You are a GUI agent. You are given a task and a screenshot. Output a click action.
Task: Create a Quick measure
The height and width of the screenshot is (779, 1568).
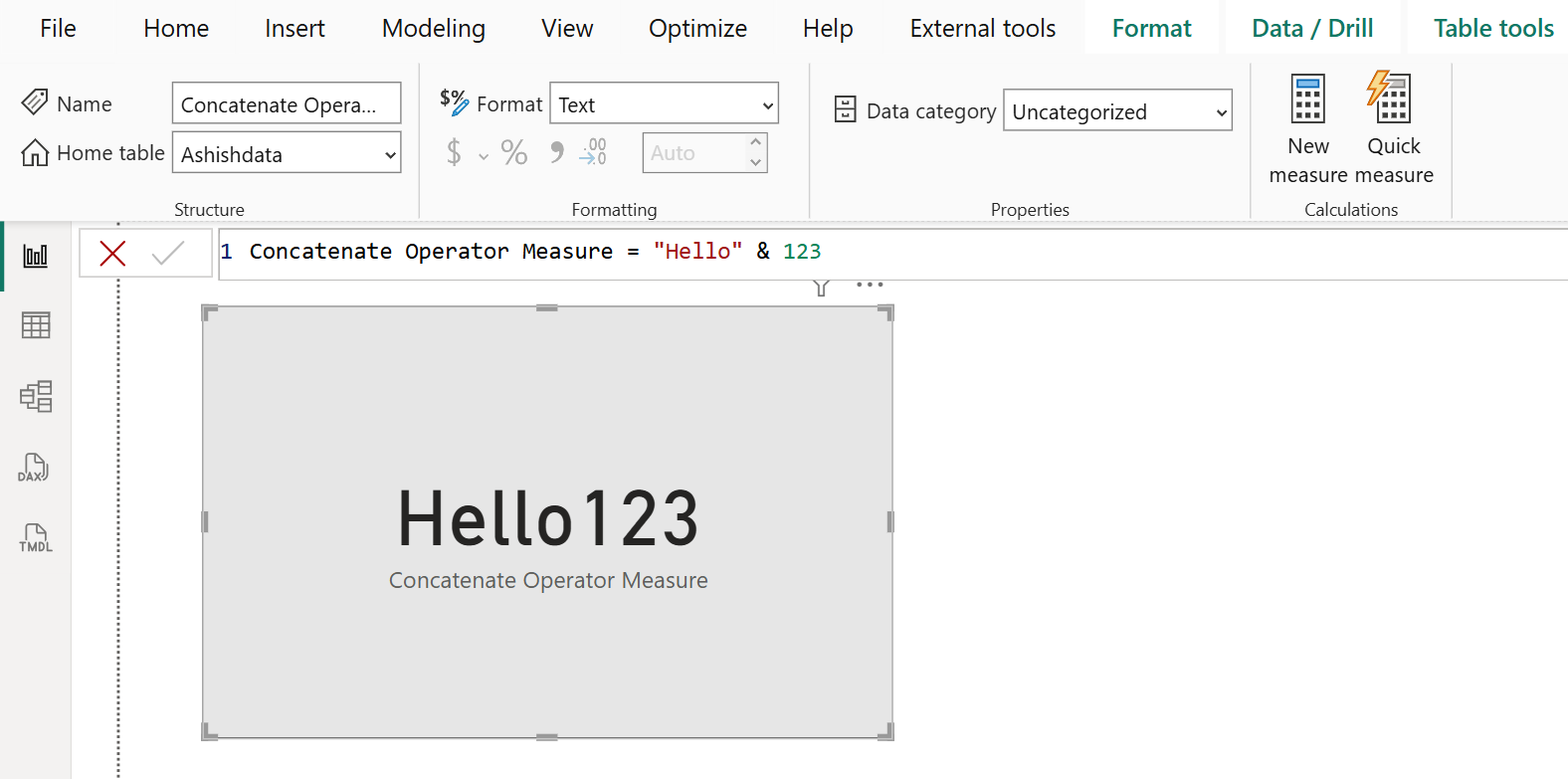pos(1391,99)
